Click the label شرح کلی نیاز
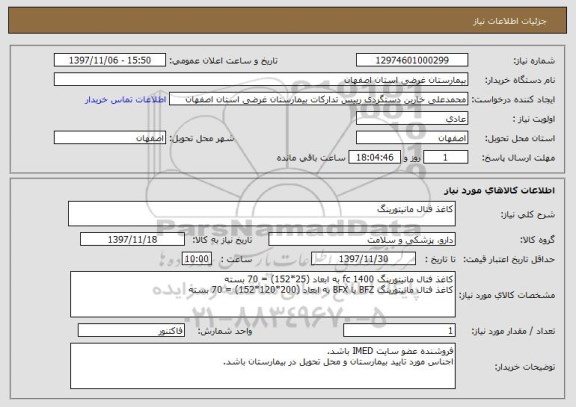The width and height of the screenshot is (576, 407). click(x=528, y=215)
